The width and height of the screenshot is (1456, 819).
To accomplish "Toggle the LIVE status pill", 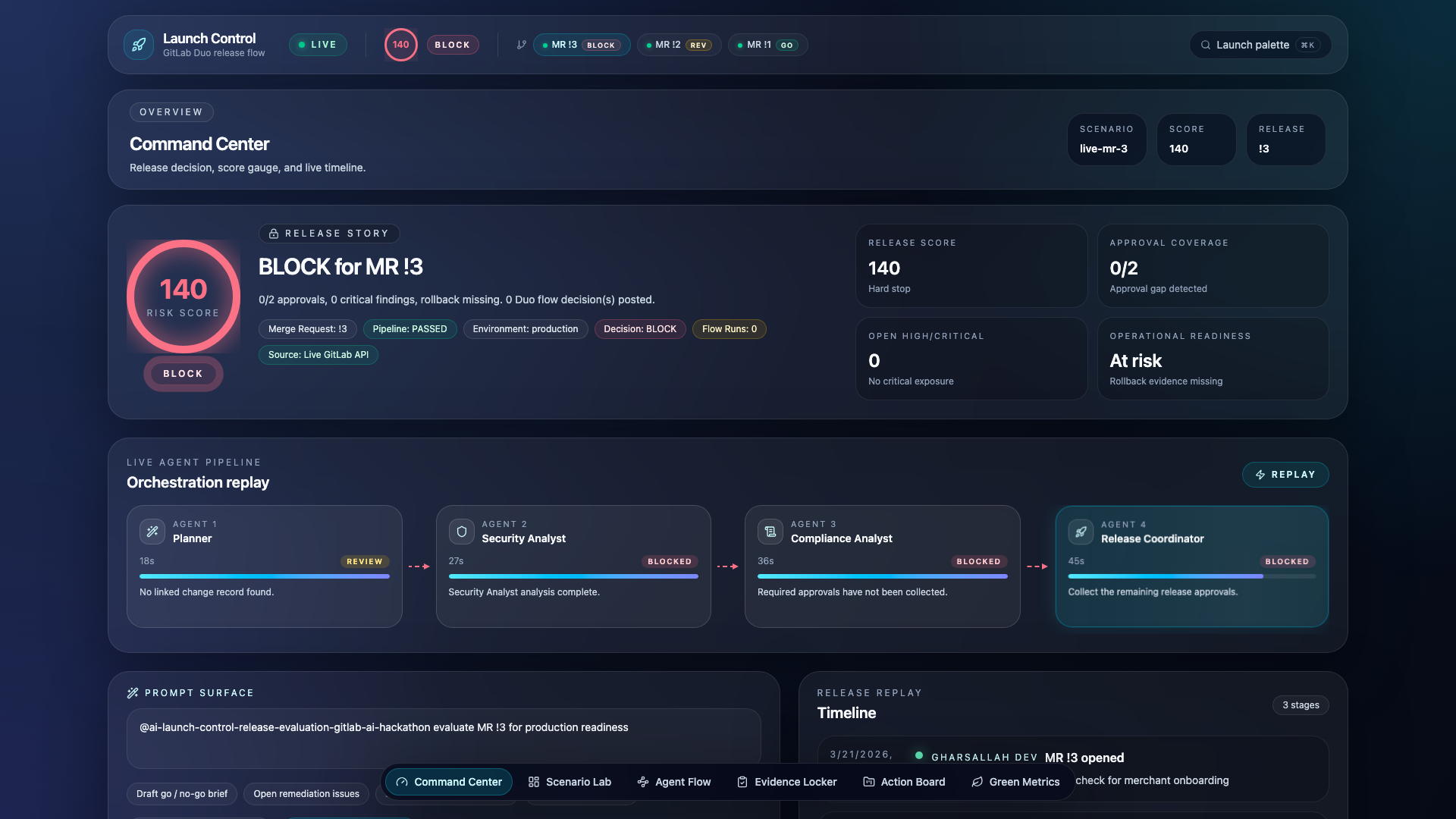I will 318,45.
